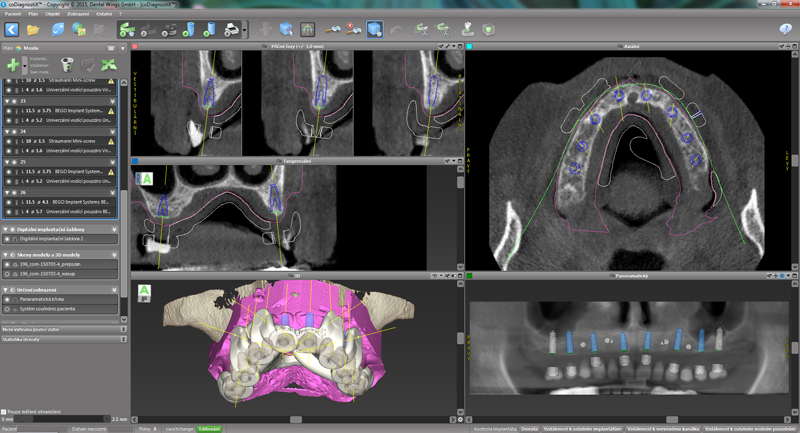This screenshot has width=800, height=433.
Task: Click the green 'Uvolnění' status button
Action: (x=210, y=428)
